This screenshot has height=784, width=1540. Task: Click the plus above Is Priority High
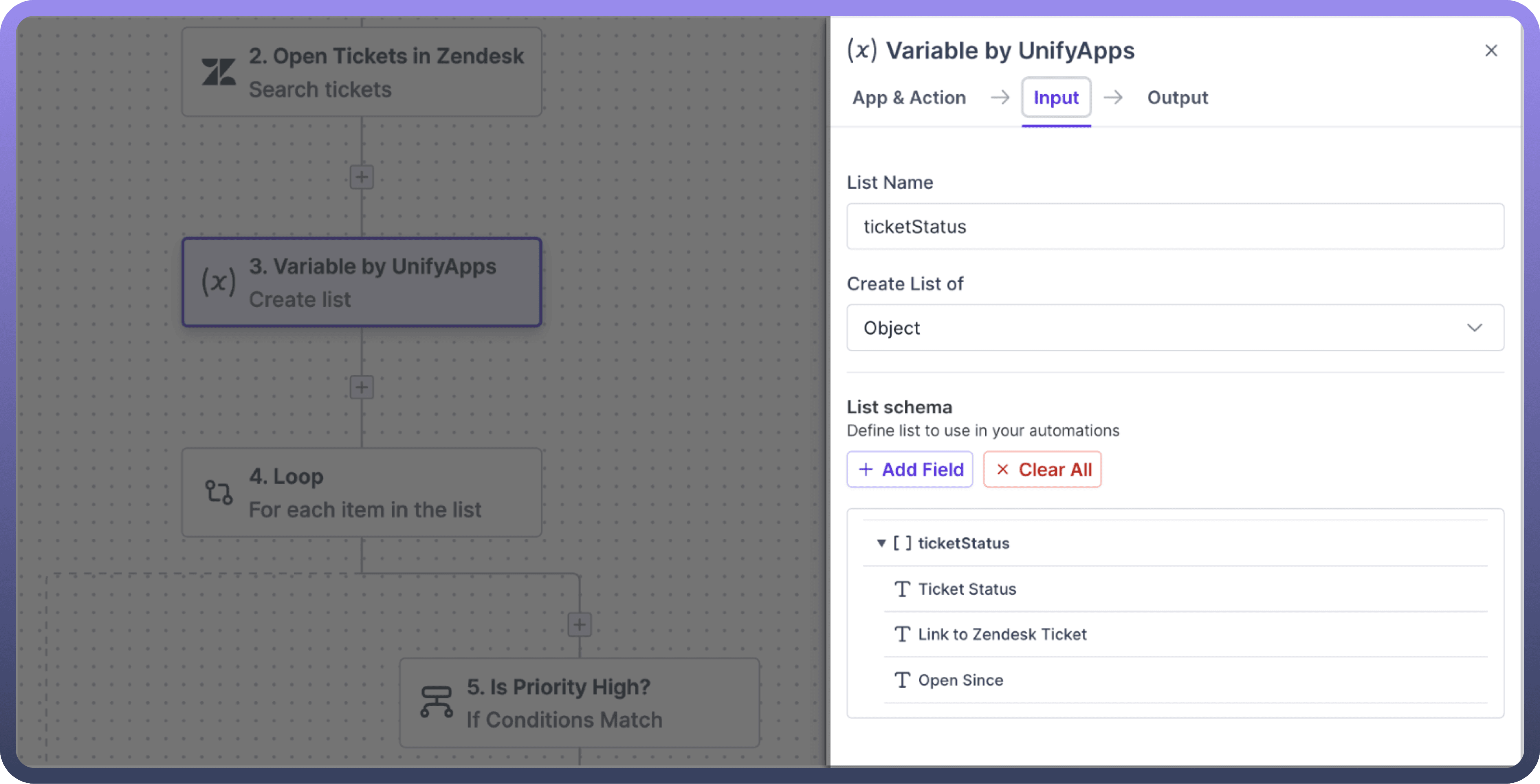coord(579,625)
